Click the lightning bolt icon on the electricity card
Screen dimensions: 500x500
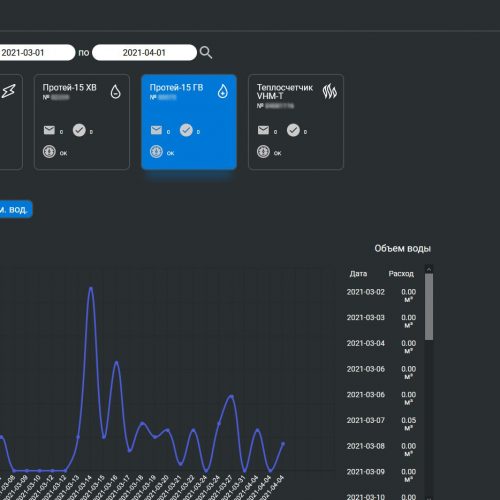coord(8,91)
